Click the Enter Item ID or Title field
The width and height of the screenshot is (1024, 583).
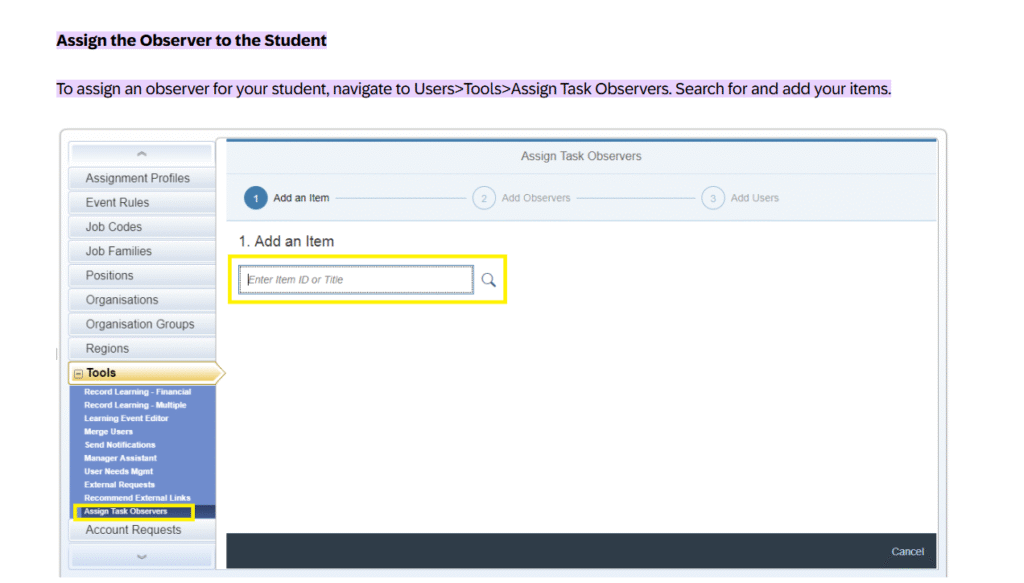point(355,280)
